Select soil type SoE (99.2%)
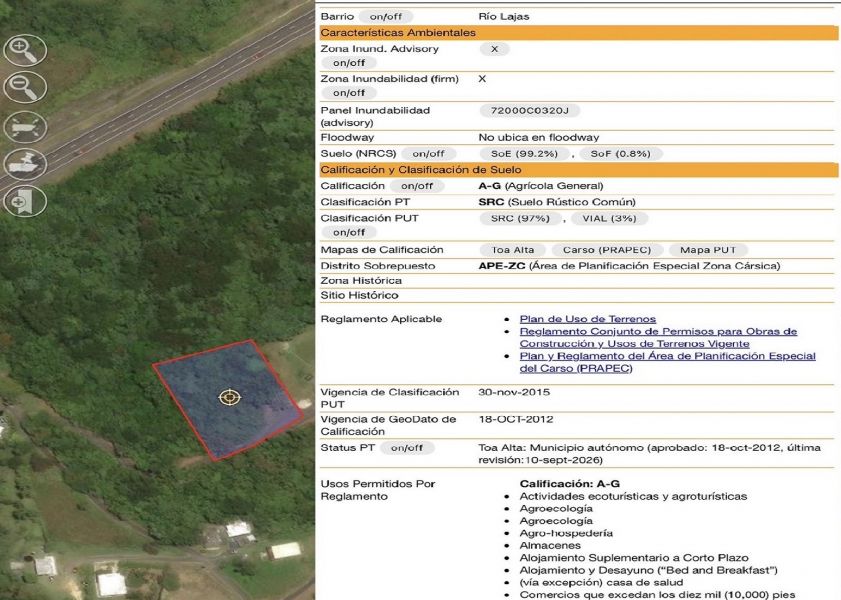 (524, 154)
